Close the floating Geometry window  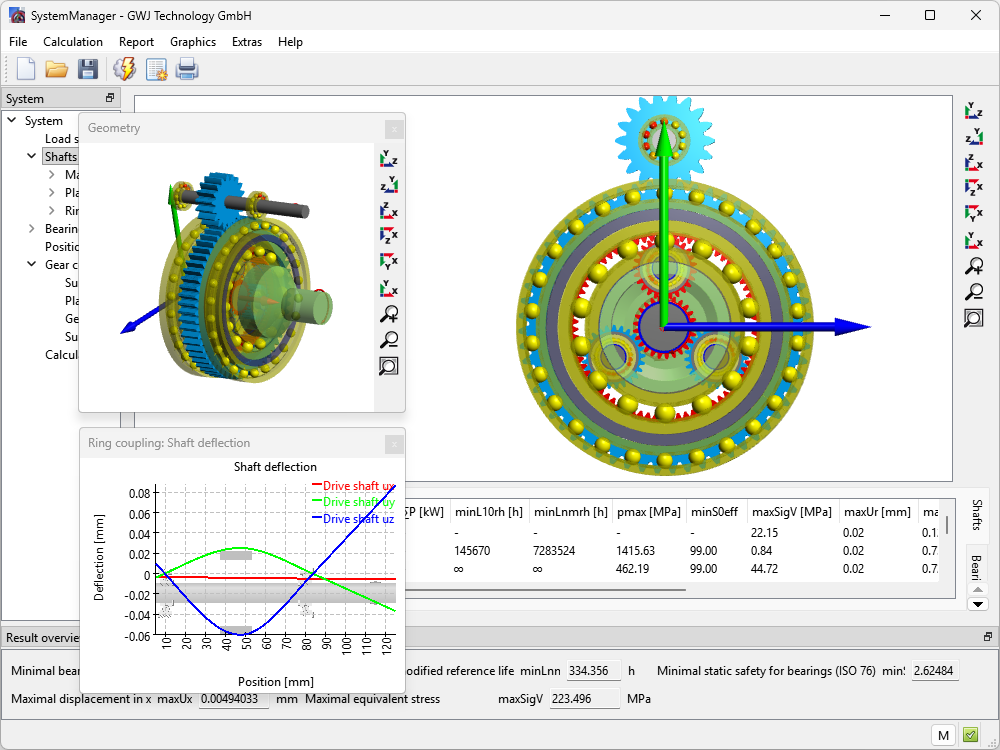click(395, 128)
